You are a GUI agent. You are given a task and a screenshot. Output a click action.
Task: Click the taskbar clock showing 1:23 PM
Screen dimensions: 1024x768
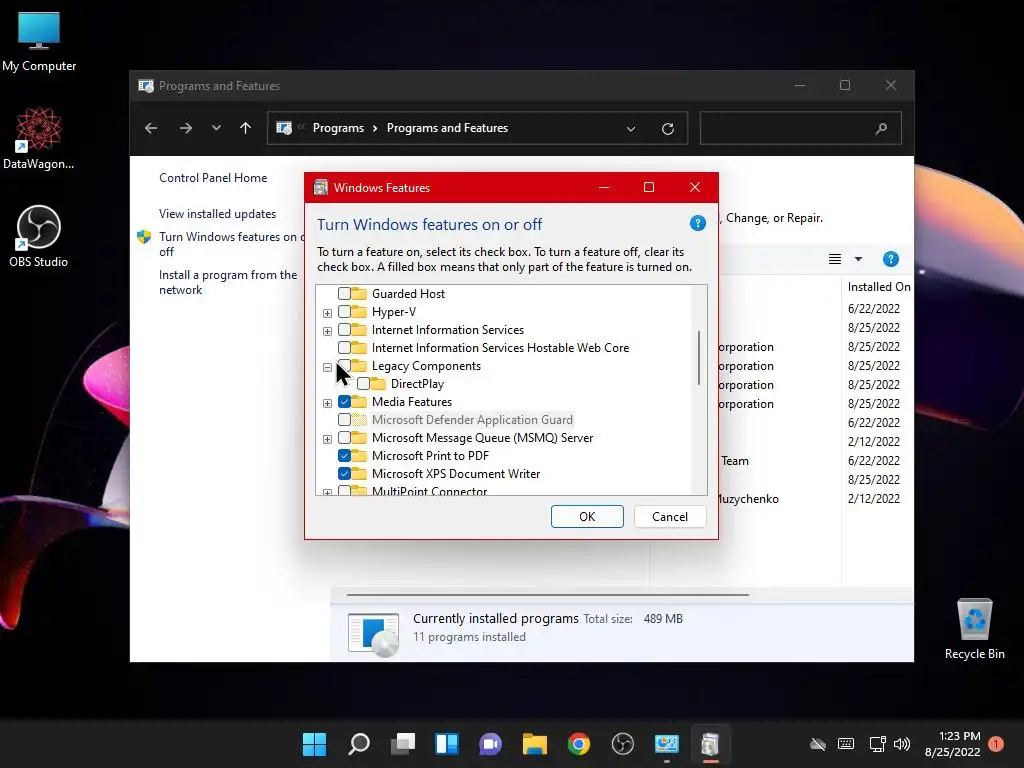[x=953, y=744]
